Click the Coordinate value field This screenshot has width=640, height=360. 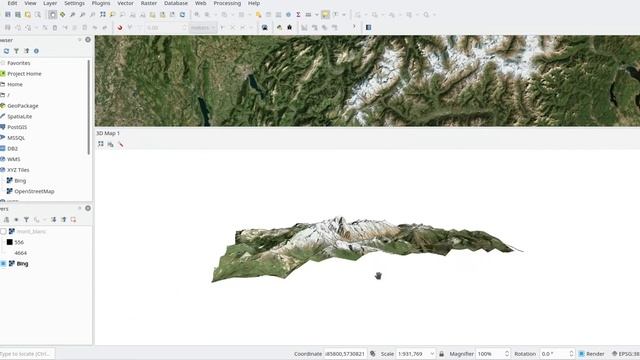pyautogui.click(x=345, y=354)
